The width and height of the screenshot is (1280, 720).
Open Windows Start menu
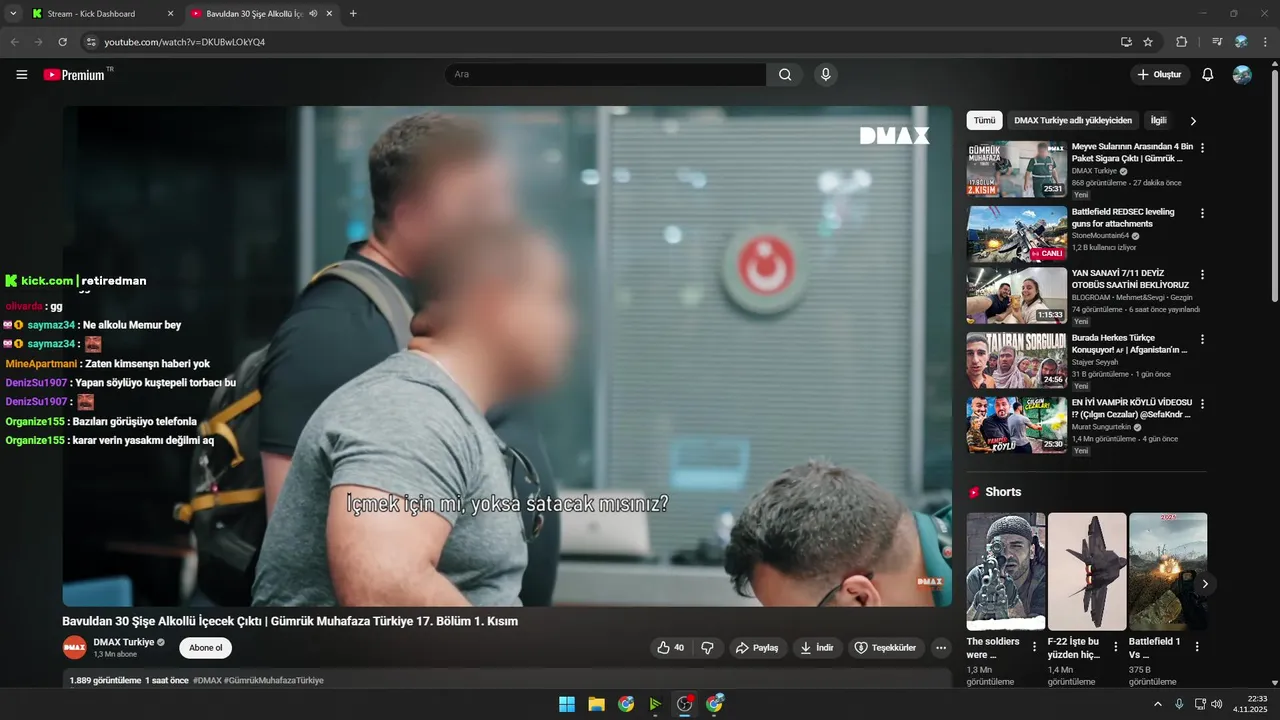click(567, 704)
